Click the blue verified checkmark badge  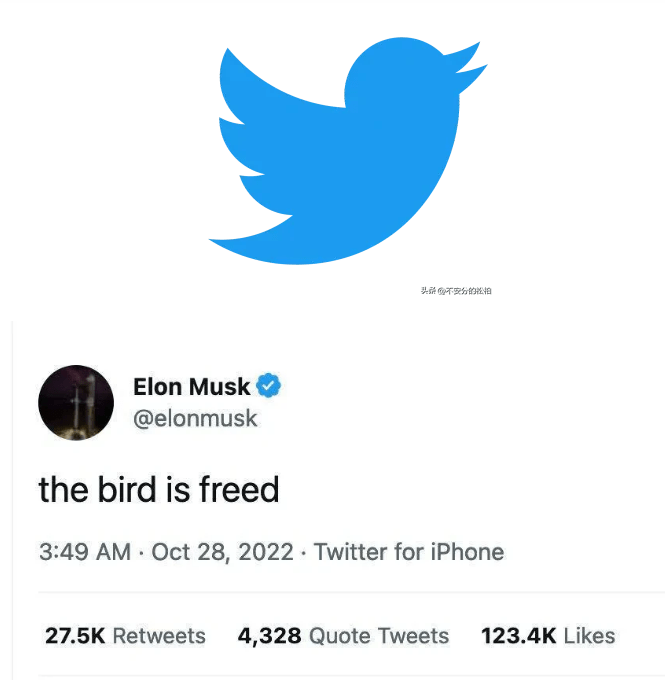coord(270,385)
